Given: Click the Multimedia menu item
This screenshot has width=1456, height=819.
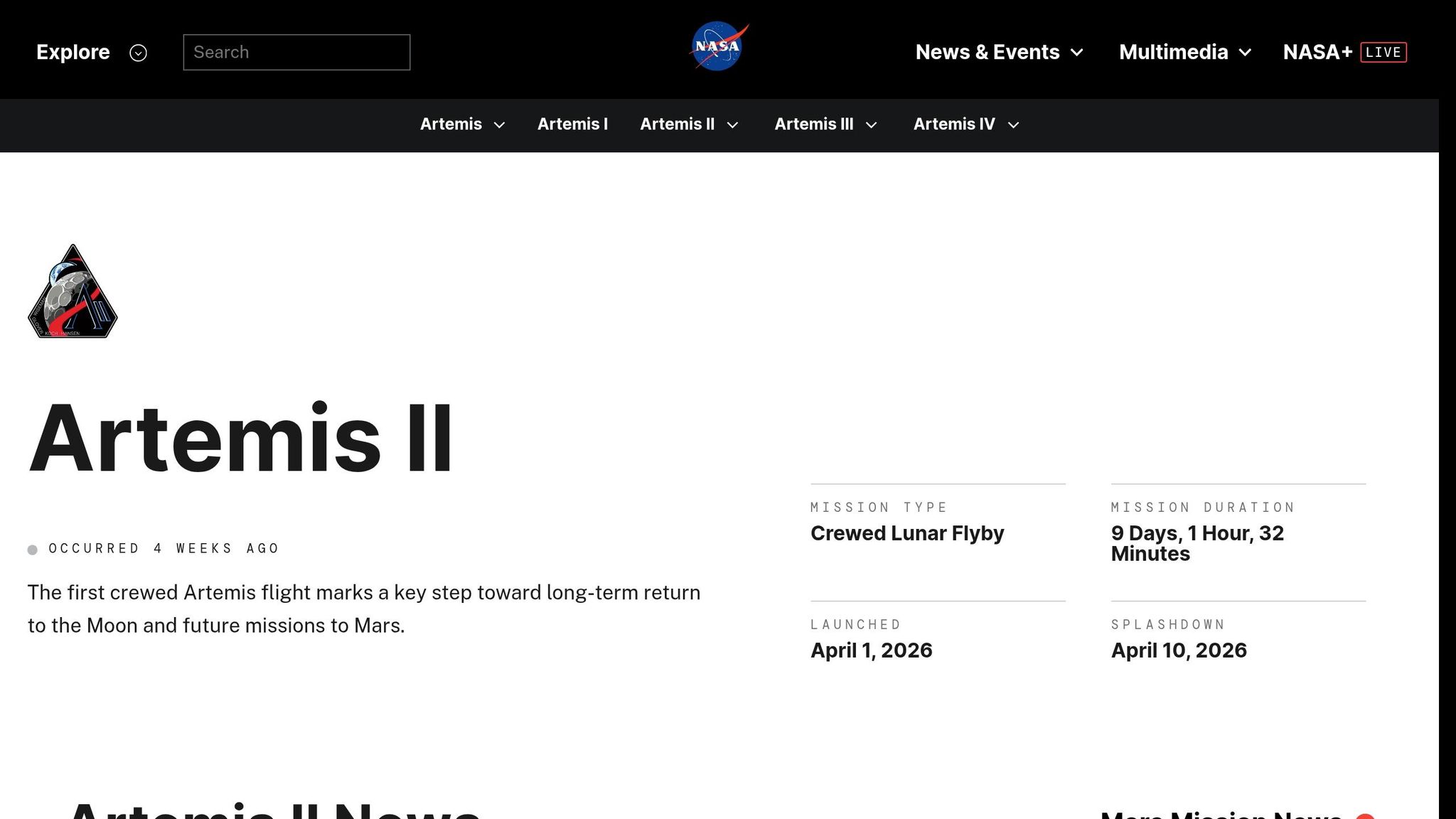Looking at the screenshot, I should coord(1173,53).
